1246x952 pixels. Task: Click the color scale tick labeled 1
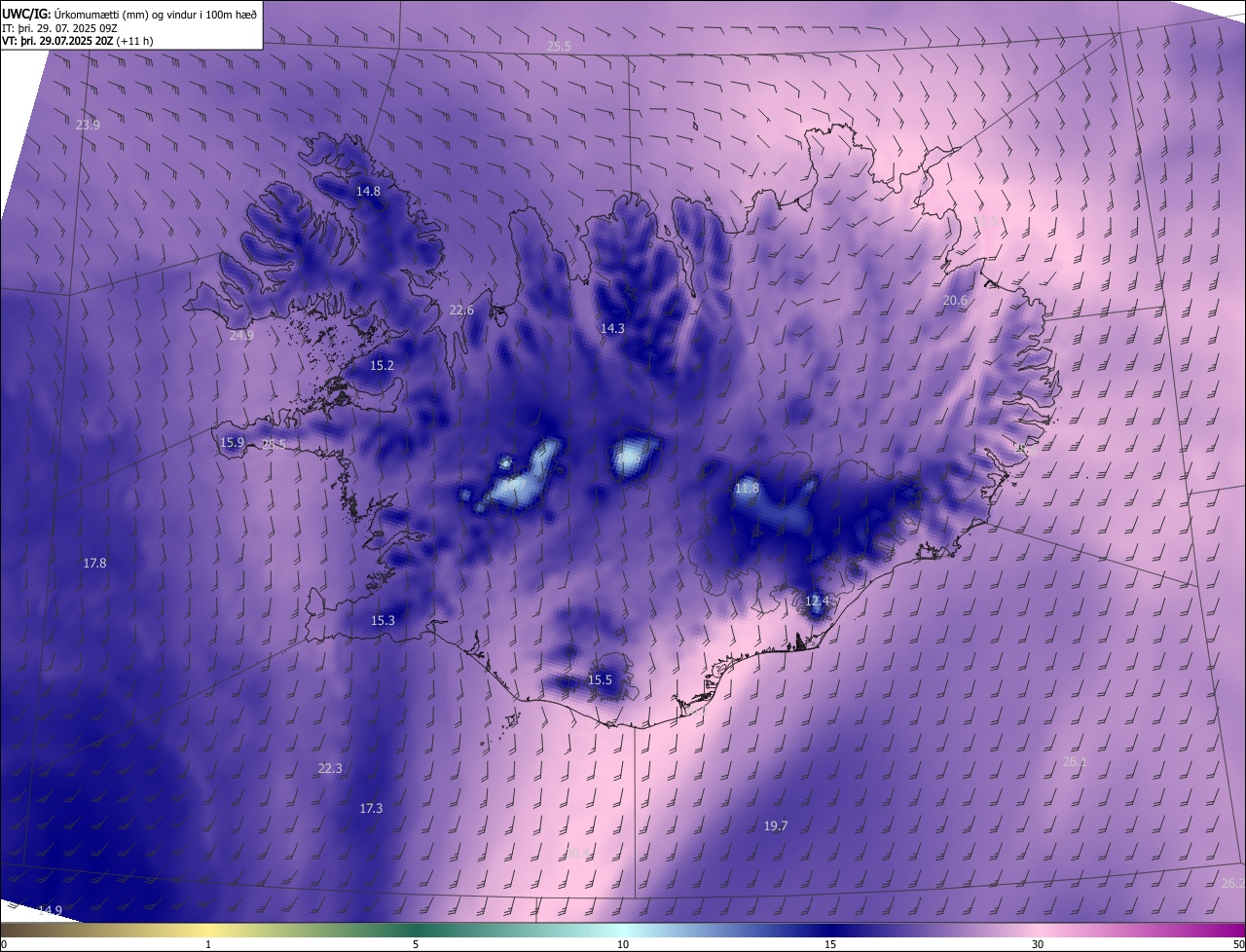[208, 944]
